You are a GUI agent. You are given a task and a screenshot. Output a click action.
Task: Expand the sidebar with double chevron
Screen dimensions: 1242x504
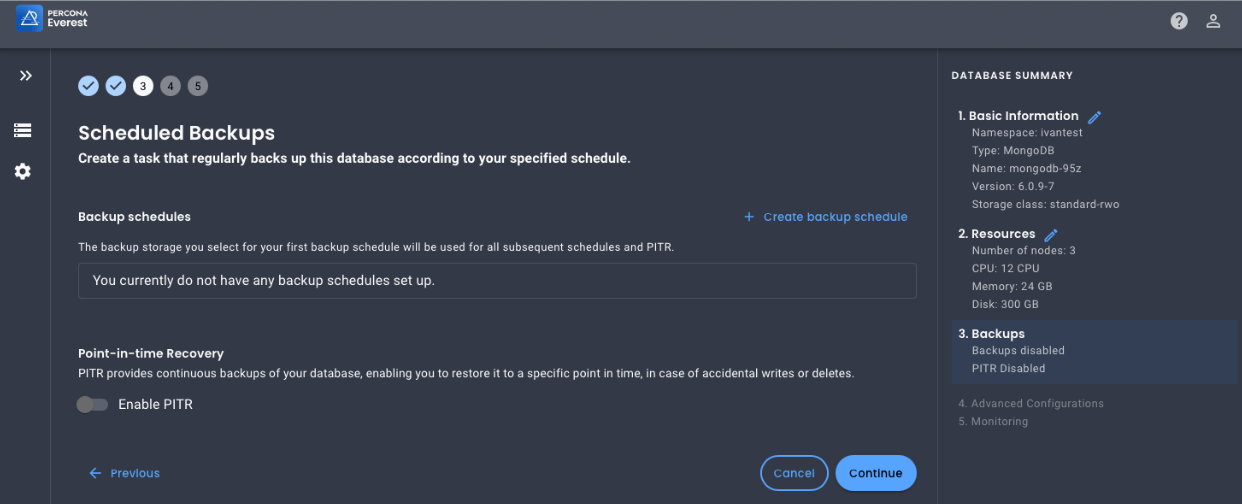point(26,76)
